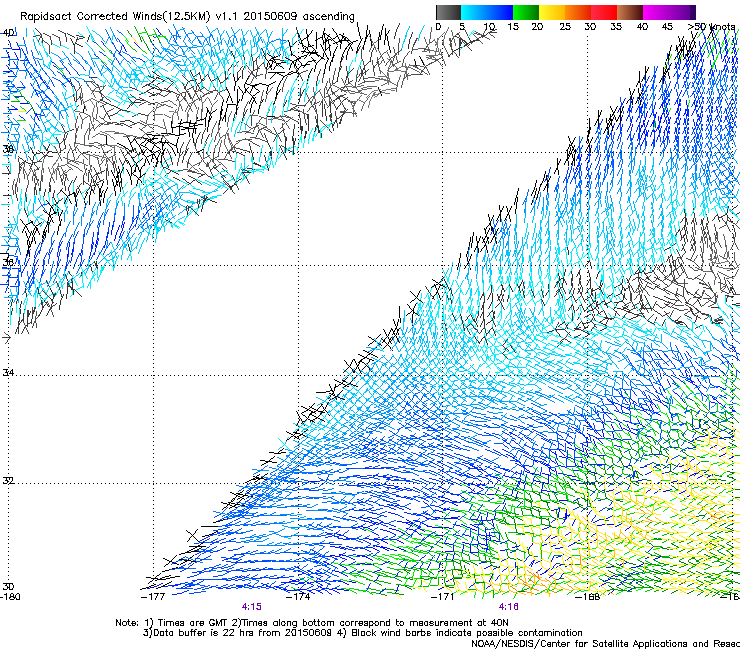
Task: Click the purple '4:15' time marker
Action: 252,607
